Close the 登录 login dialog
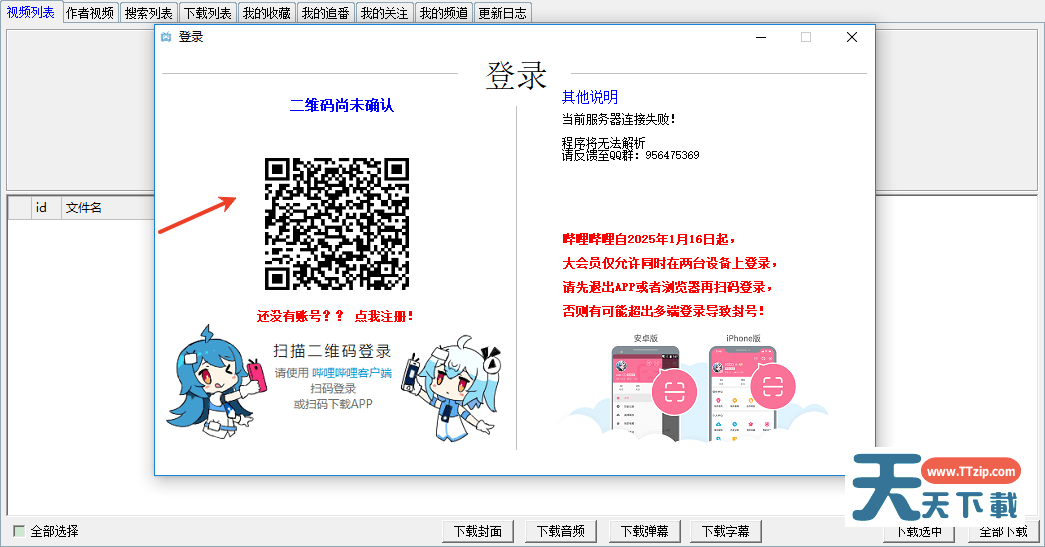The image size is (1045, 547). [x=851, y=37]
